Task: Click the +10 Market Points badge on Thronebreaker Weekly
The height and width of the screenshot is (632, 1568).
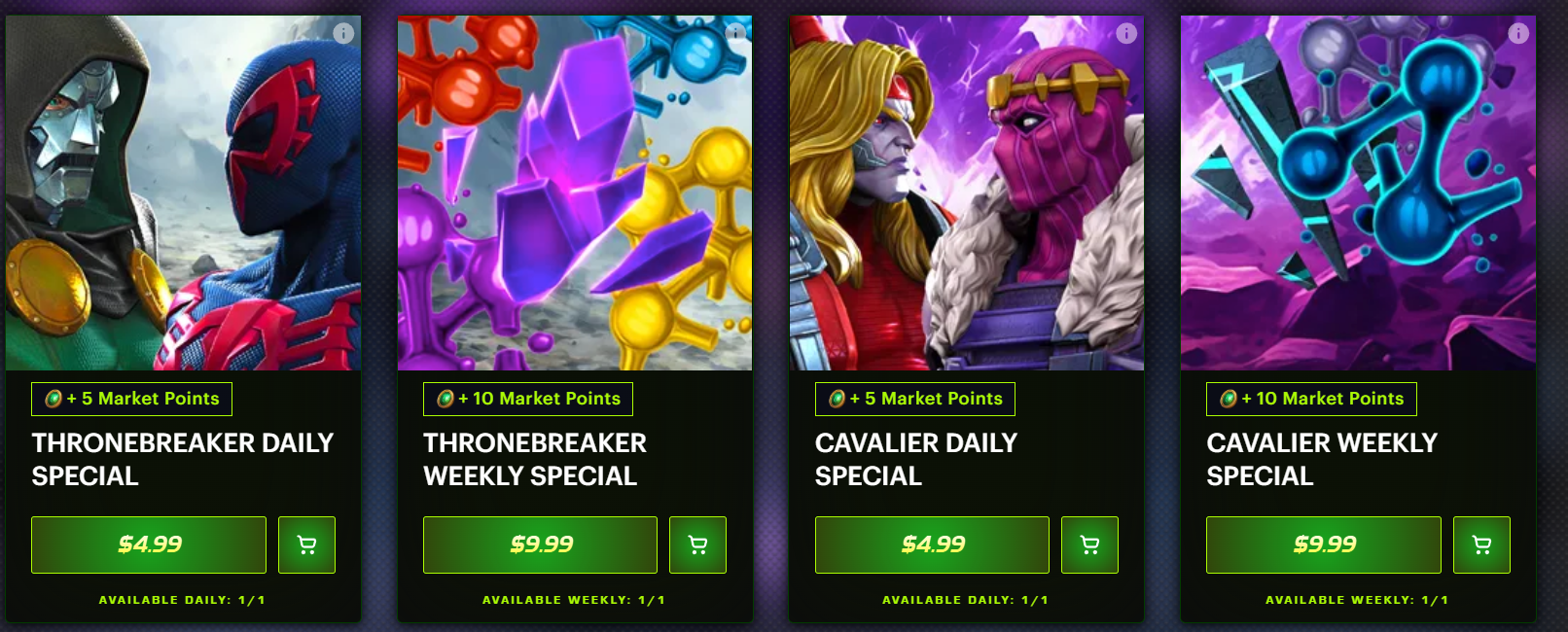Action: 528,399
